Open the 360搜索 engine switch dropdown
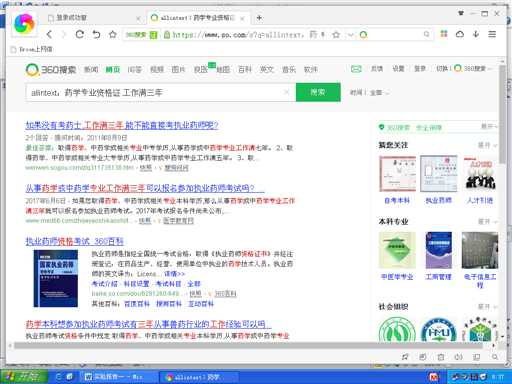512x384 pixels. pos(473,69)
